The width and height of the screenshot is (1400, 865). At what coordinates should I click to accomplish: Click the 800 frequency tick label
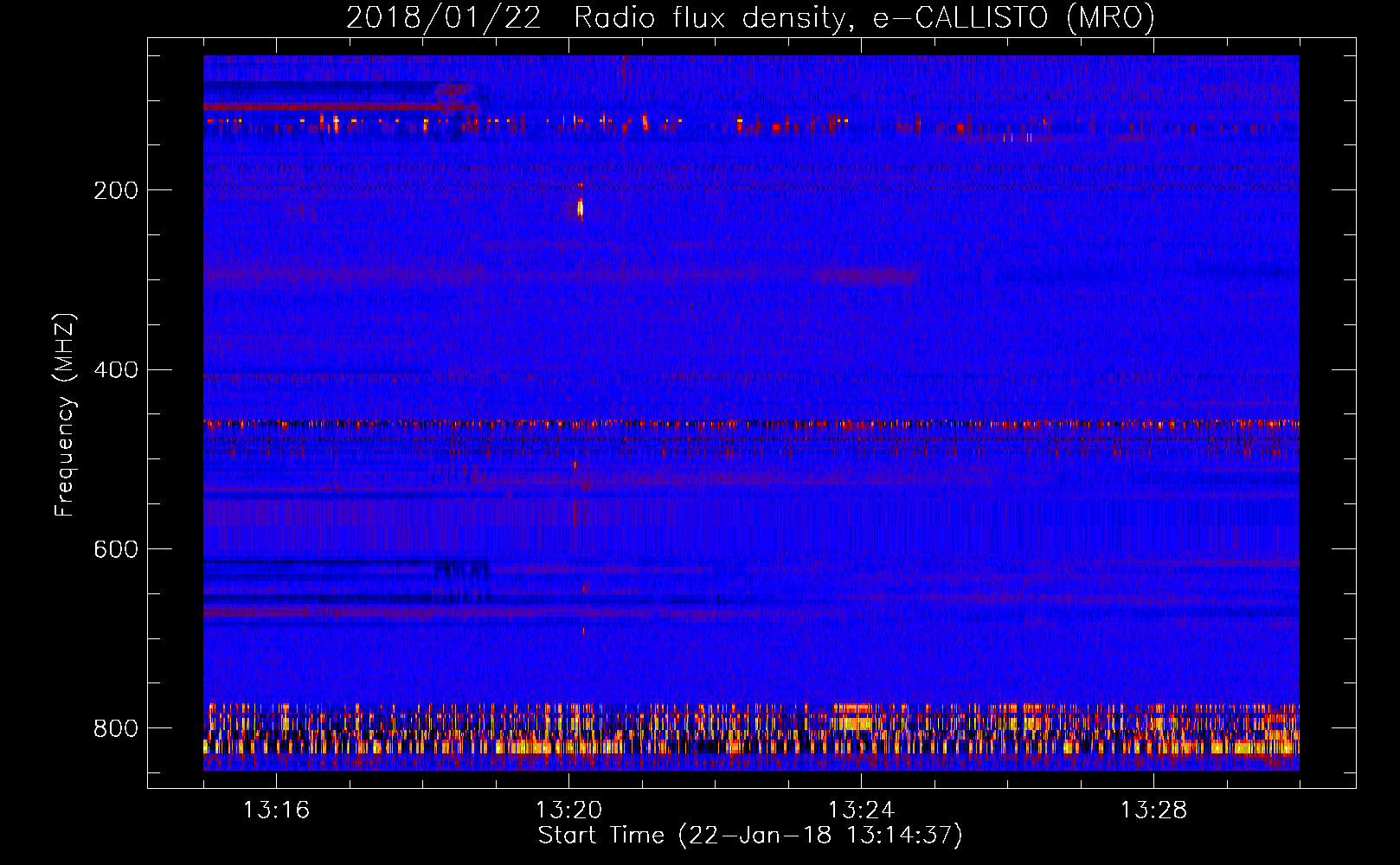[x=116, y=728]
